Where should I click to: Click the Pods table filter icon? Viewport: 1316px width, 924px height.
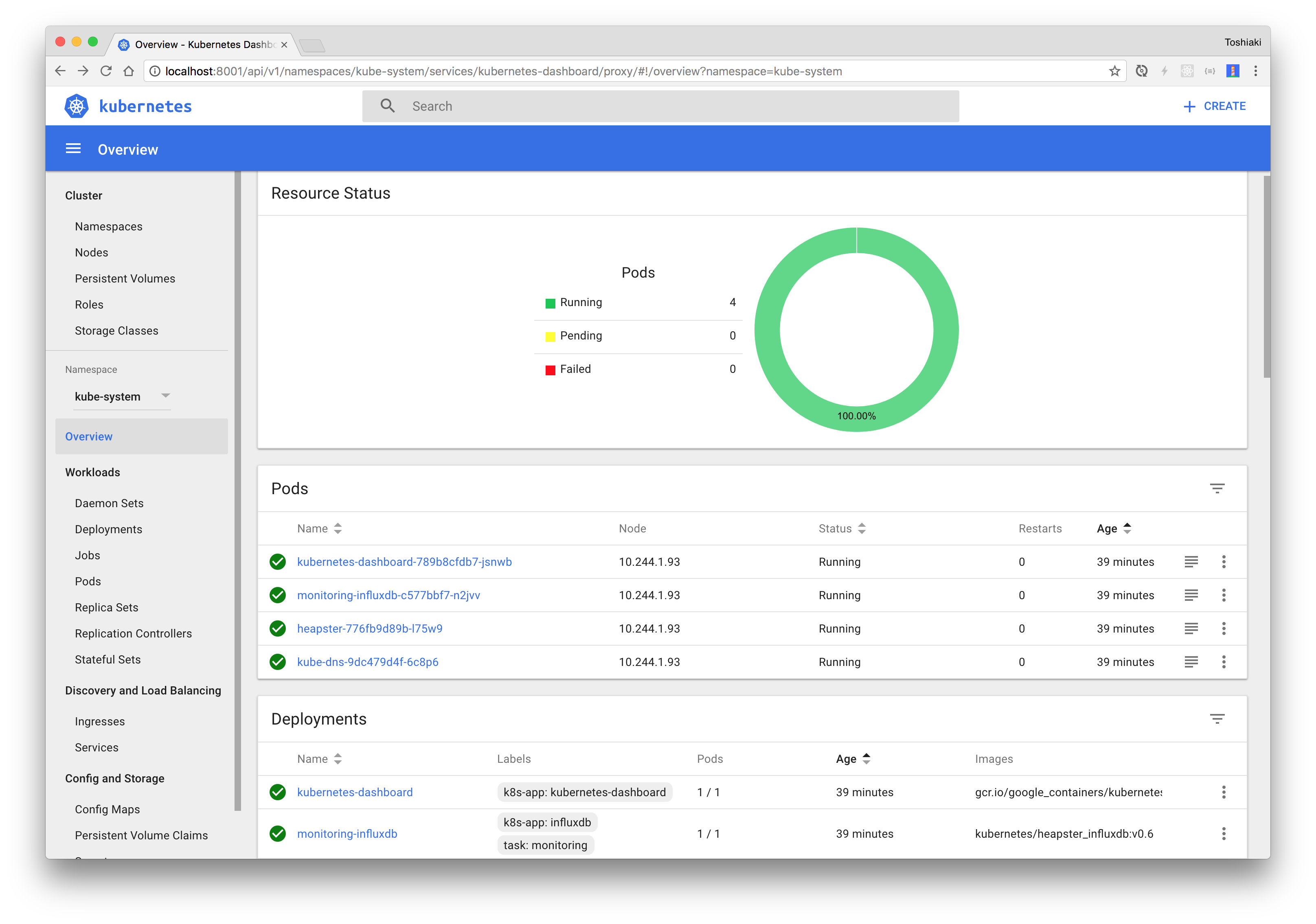point(1217,488)
